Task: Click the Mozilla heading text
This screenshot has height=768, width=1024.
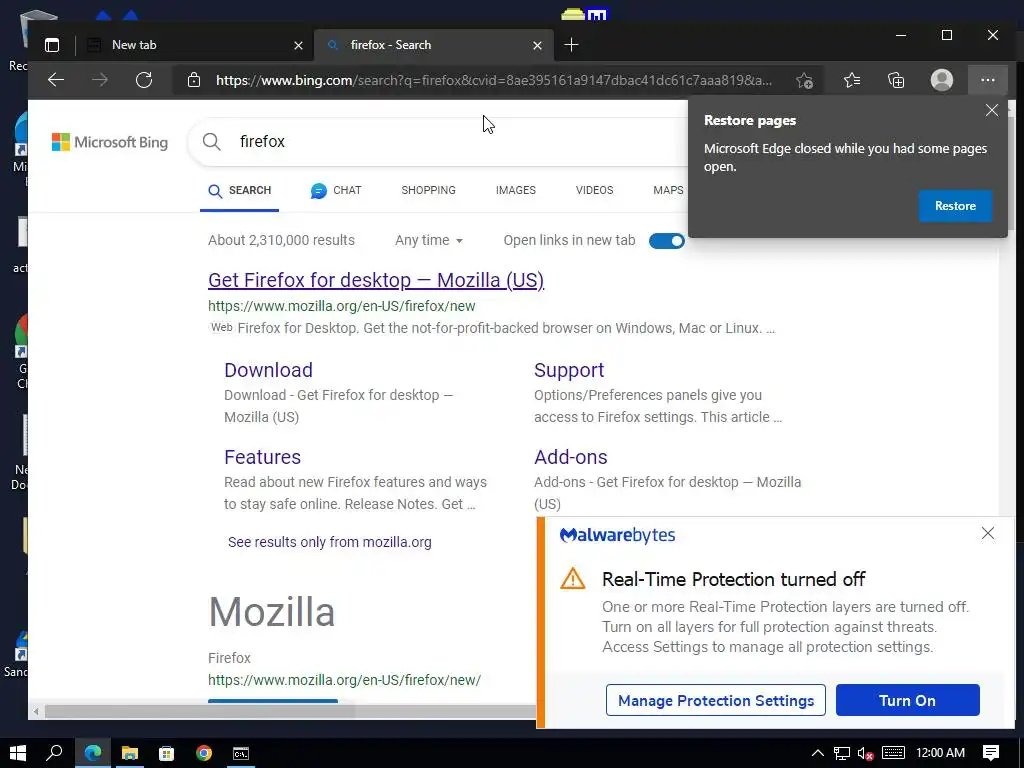Action: tap(272, 612)
